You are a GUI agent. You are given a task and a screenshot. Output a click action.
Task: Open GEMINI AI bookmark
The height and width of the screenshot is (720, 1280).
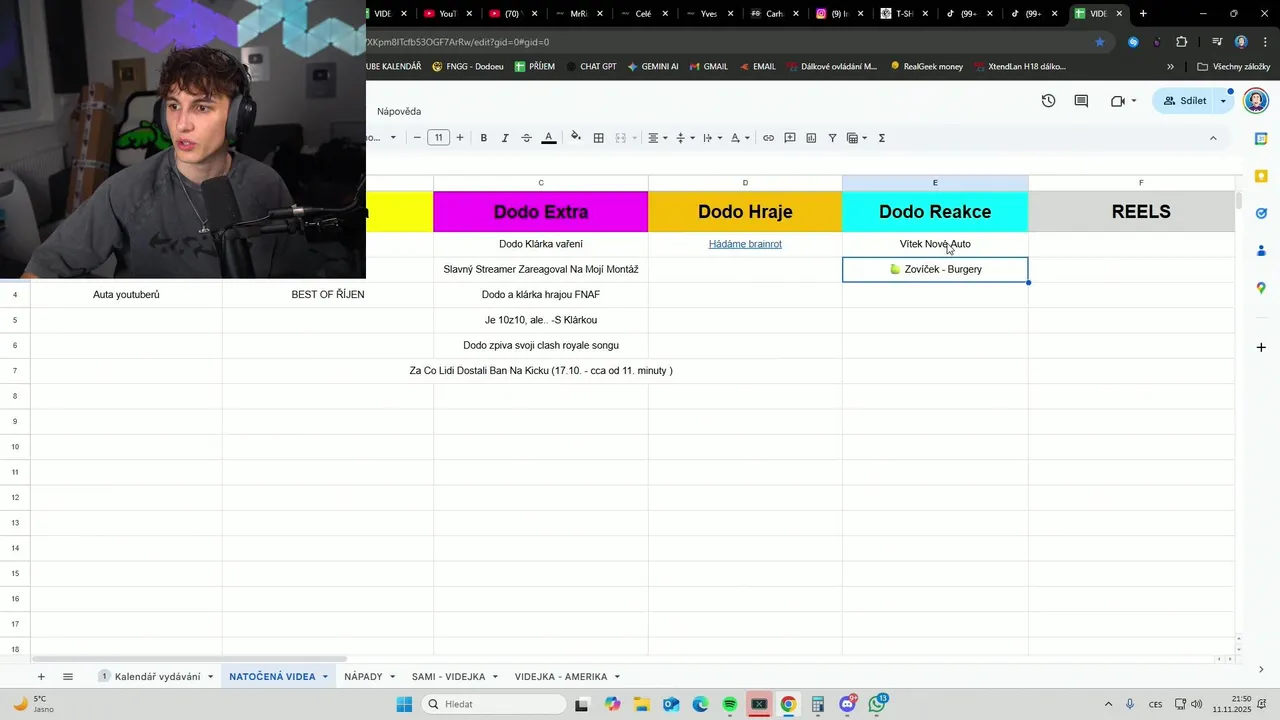click(653, 67)
